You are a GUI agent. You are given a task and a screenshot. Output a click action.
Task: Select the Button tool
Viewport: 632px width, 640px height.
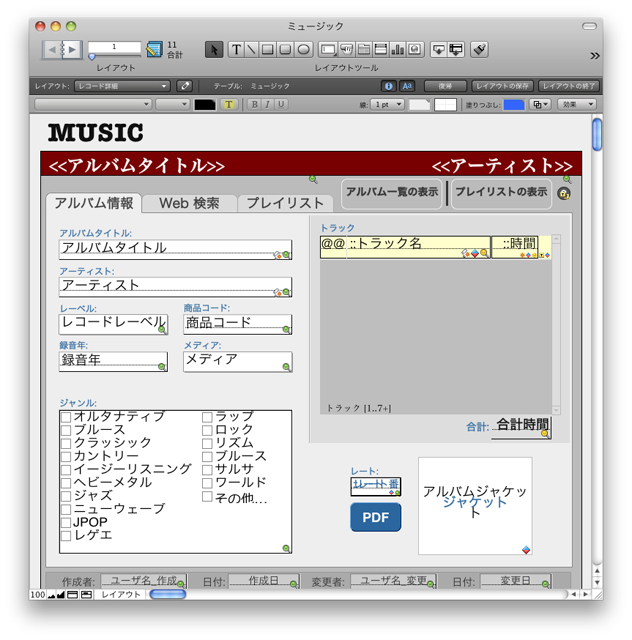pyautogui.click(x=347, y=50)
